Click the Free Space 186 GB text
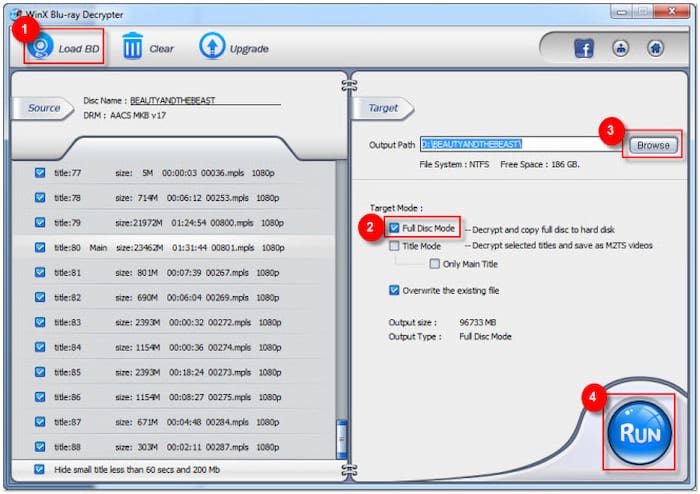 tap(540, 165)
